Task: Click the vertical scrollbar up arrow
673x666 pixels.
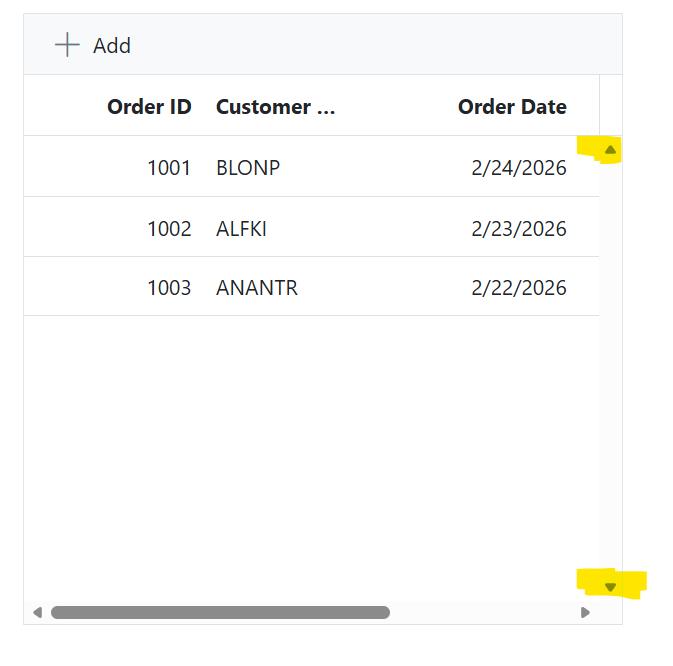Action: click(611, 150)
